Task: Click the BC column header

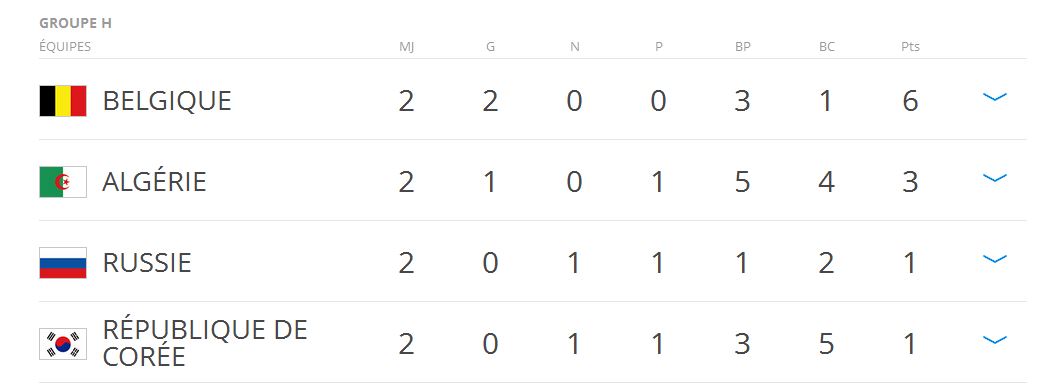Action: coord(826,47)
